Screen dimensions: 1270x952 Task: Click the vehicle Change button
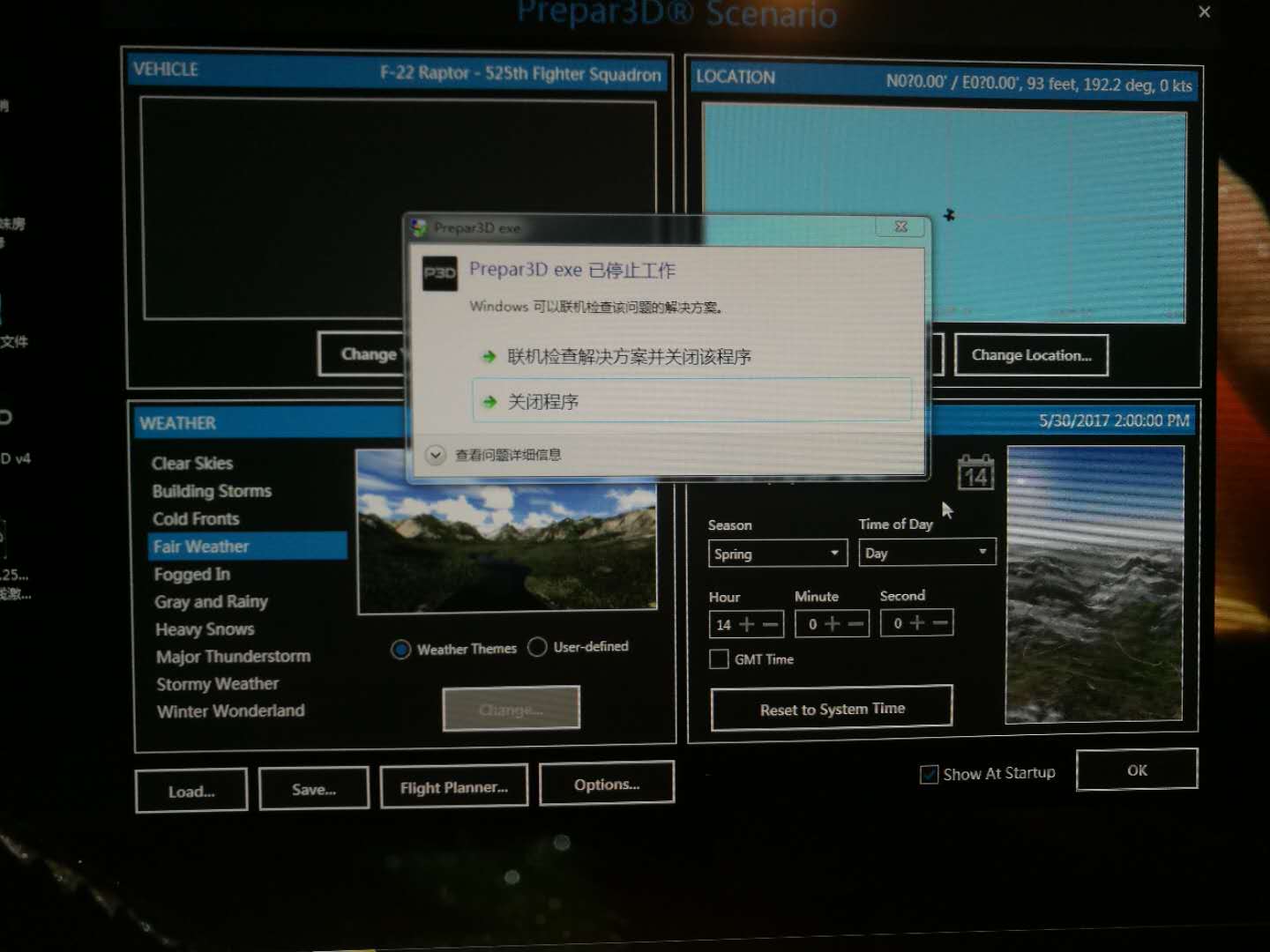click(363, 354)
